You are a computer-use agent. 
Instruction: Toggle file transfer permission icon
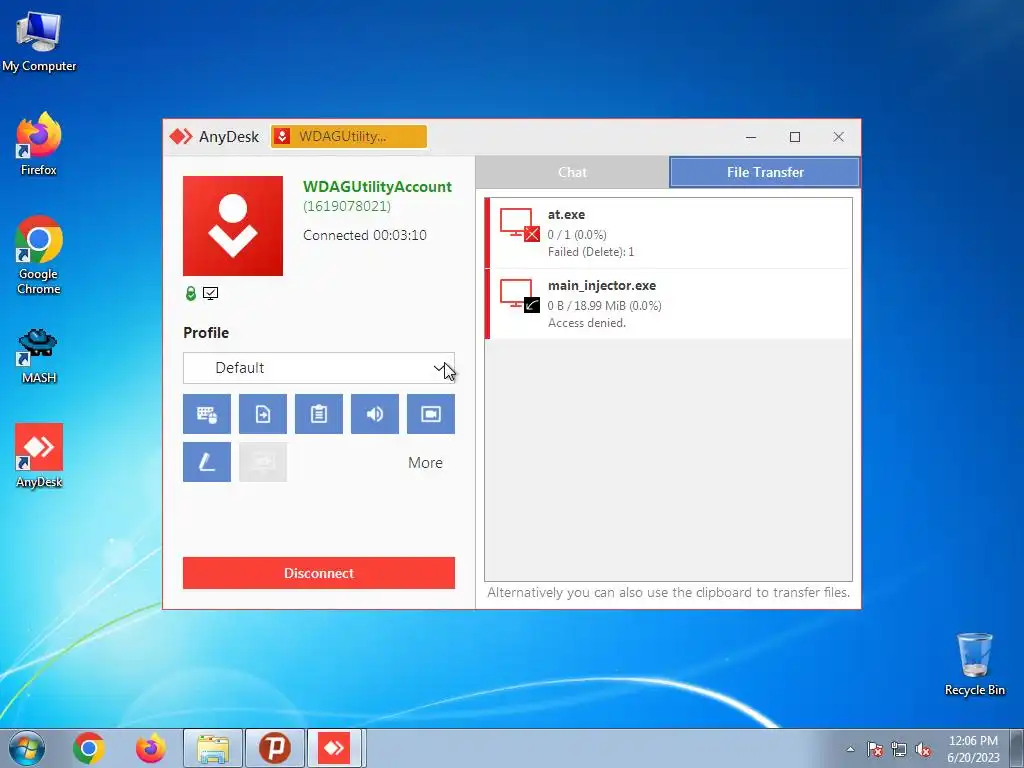(263, 414)
